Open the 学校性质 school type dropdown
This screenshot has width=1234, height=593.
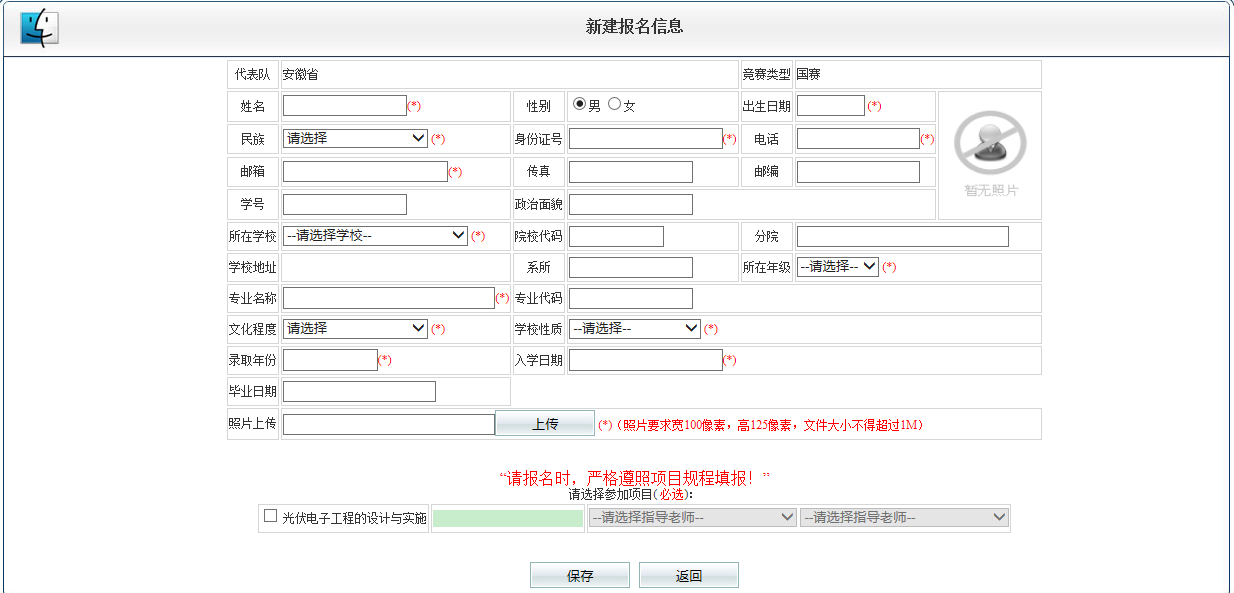[x=635, y=328]
